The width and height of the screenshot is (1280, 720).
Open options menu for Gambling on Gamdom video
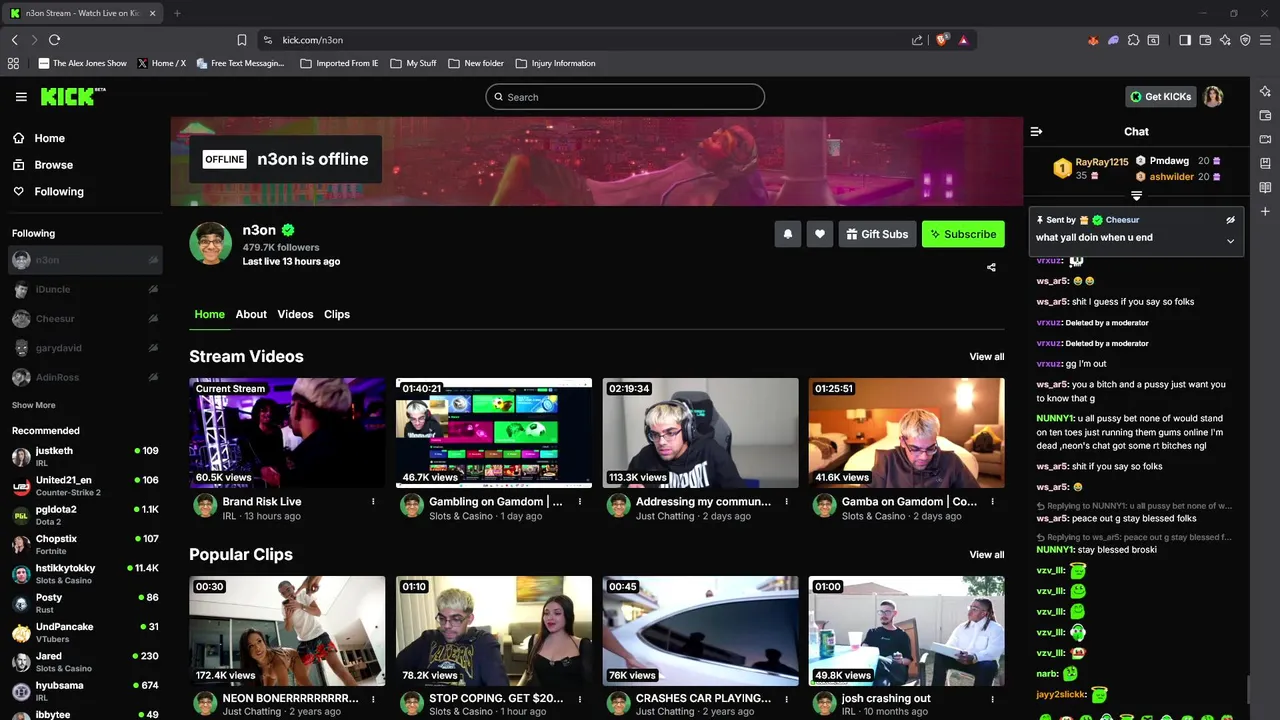tap(580, 502)
